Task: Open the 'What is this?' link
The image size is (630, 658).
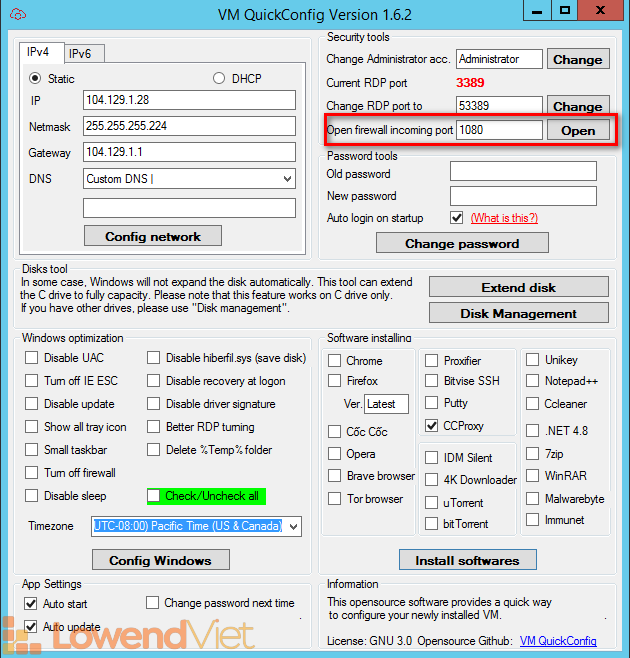Action: click(504, 218)
